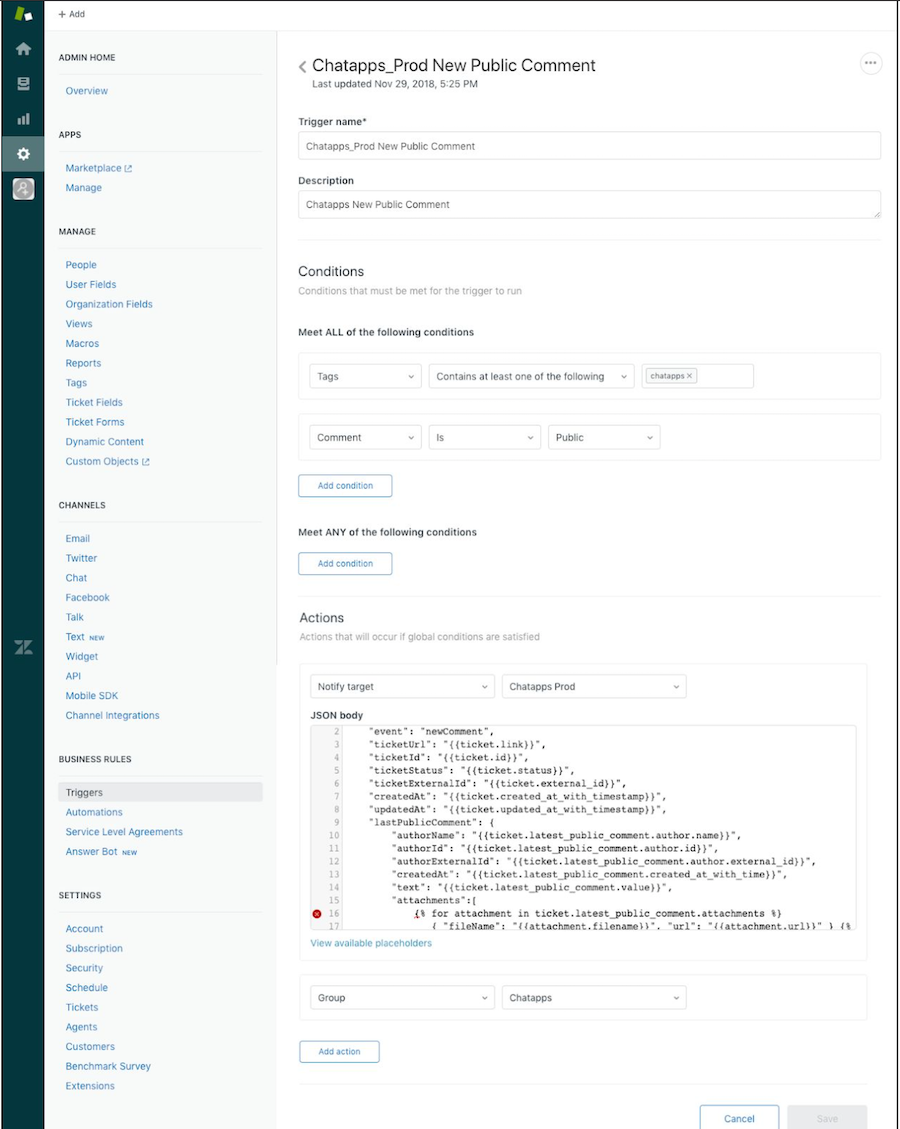The width and height of the screenshot is (900, 1129).
Task: Open the Chatapps group value dropdown
Action: [594, 998]
